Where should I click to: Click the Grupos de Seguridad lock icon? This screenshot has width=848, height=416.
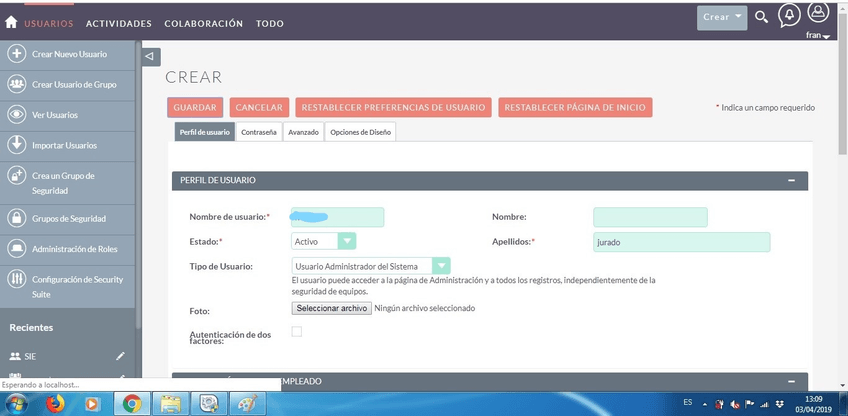tap(16, 218)
